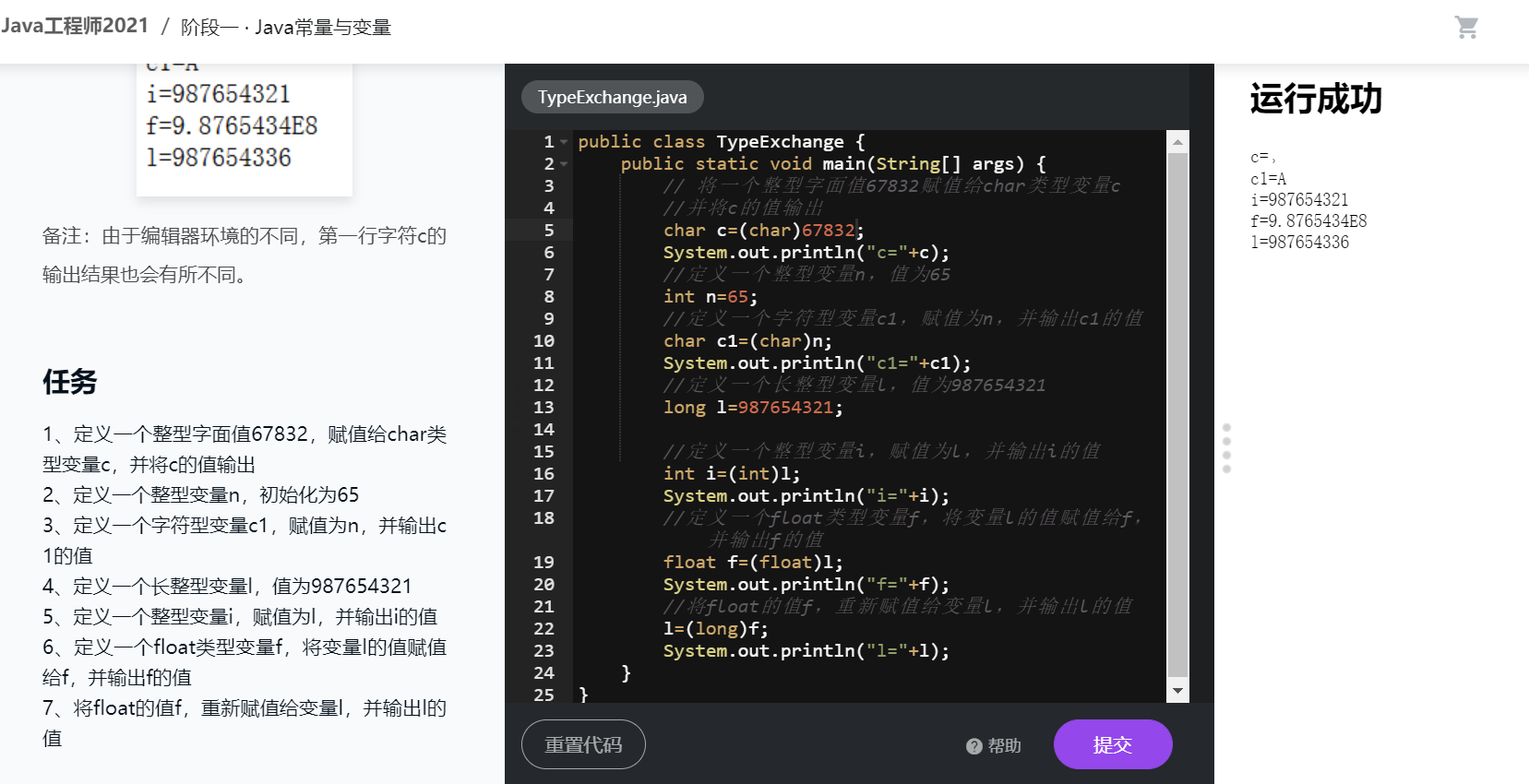Click task 5 整型变量i text
The image size is (1529, 784).
tap(240, 617)
